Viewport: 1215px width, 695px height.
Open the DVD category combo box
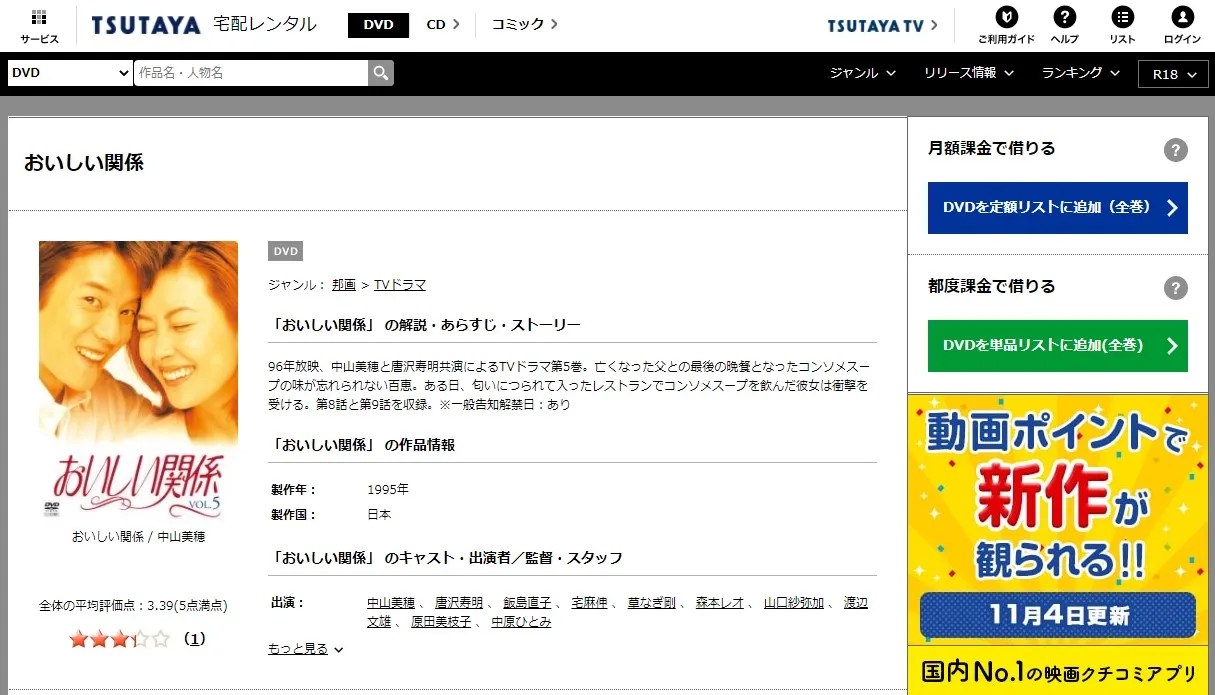[x=70, y=73]
